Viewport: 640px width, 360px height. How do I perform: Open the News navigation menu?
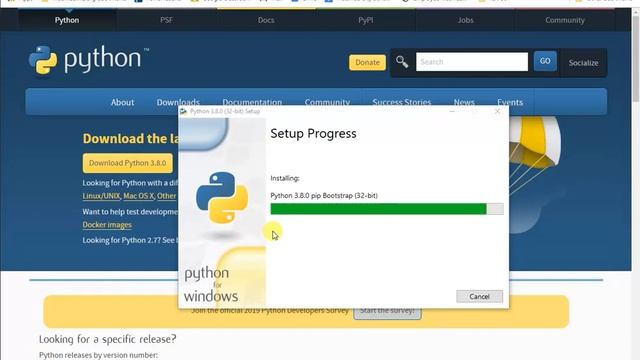464,102
